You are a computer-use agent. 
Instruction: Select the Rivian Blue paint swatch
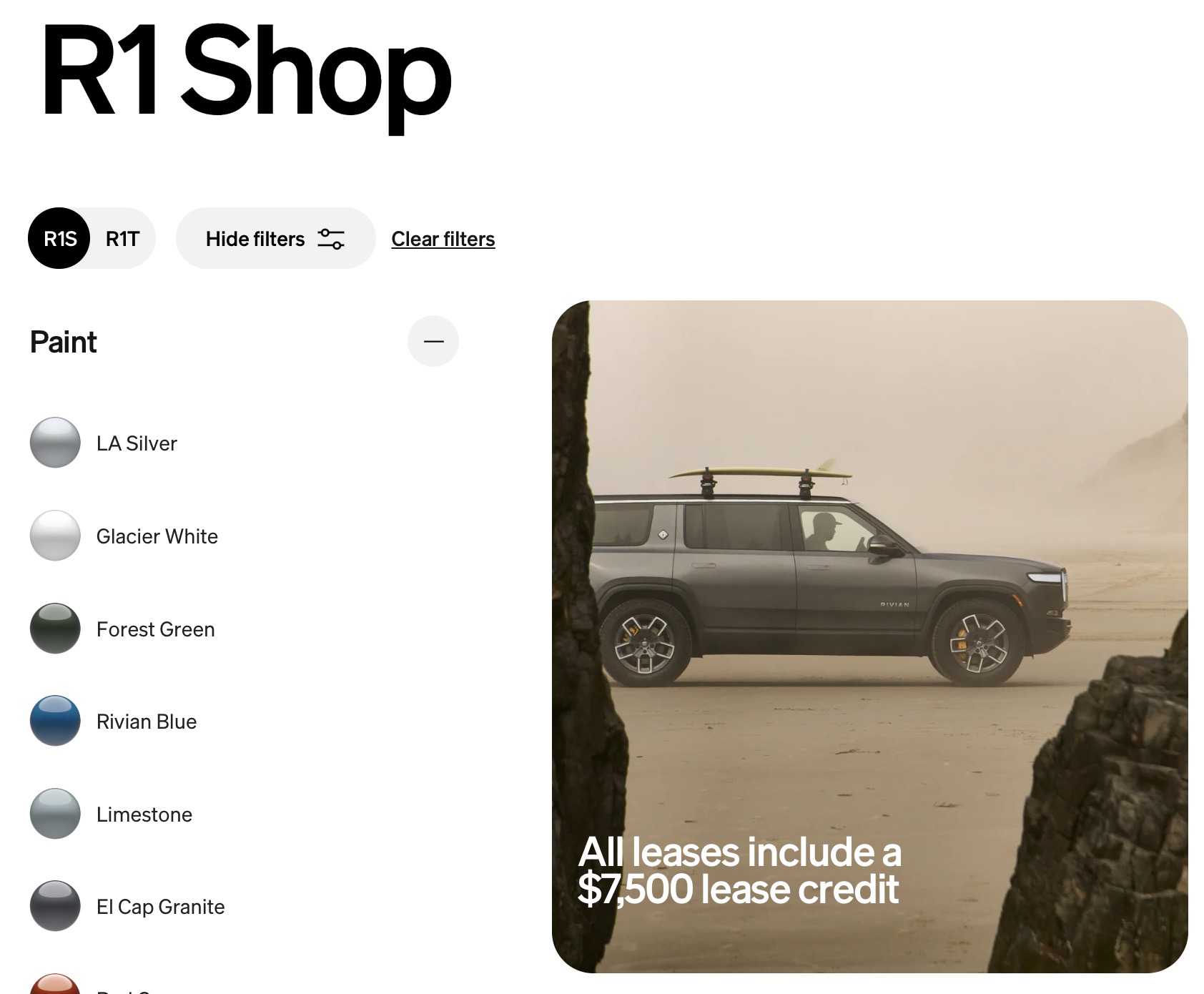(55, 721)
